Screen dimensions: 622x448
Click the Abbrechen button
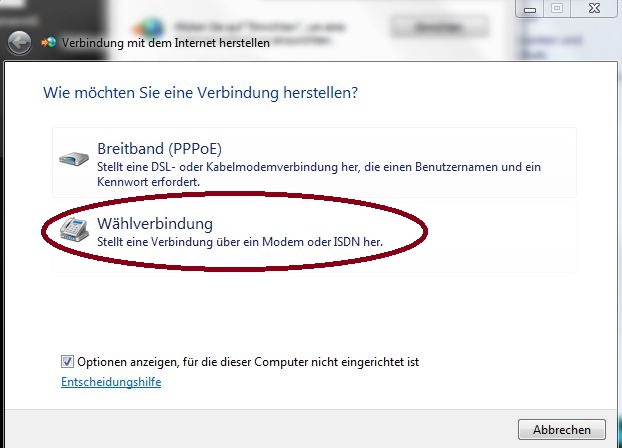(x=562, y=429)
